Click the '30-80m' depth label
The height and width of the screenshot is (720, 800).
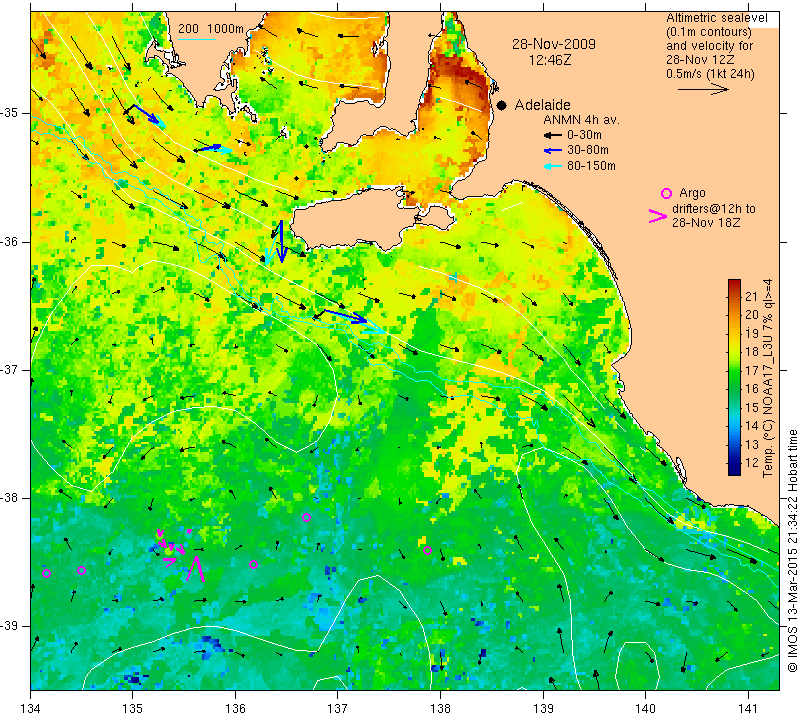588,151
